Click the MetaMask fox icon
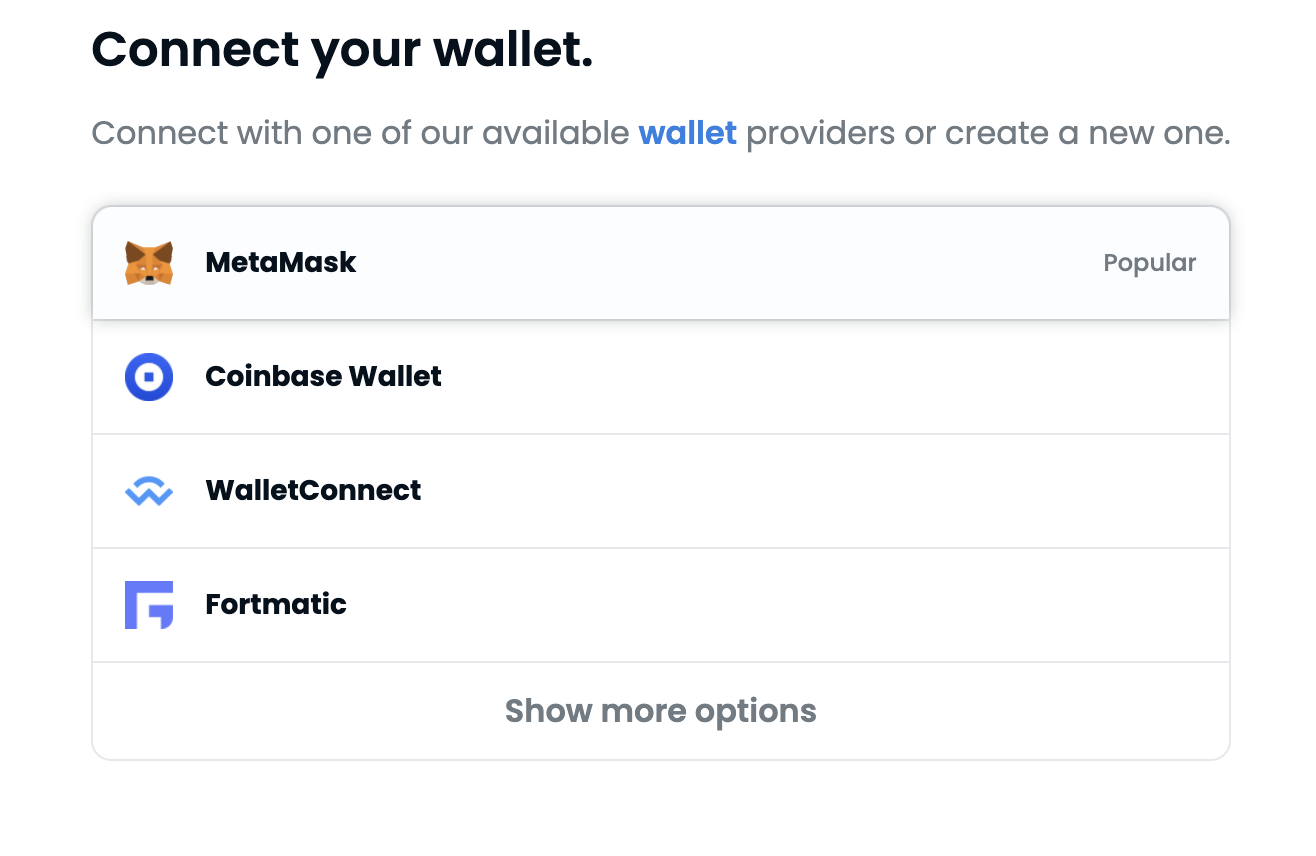Screen dimensions: 1316x856 coord(149,263)
